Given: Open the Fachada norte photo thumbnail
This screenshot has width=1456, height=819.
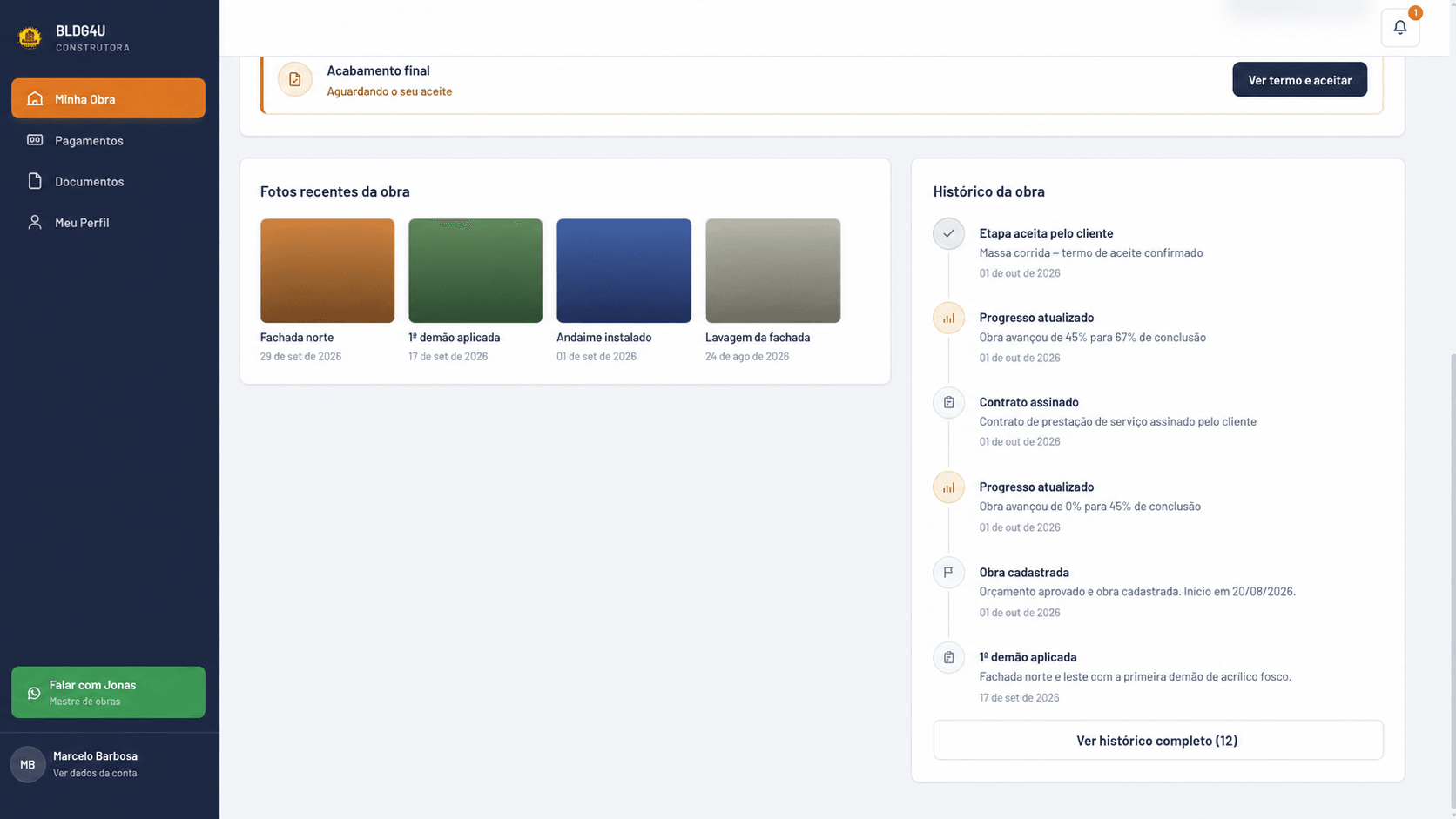Looking at the screenshot, I should [327, 271].
